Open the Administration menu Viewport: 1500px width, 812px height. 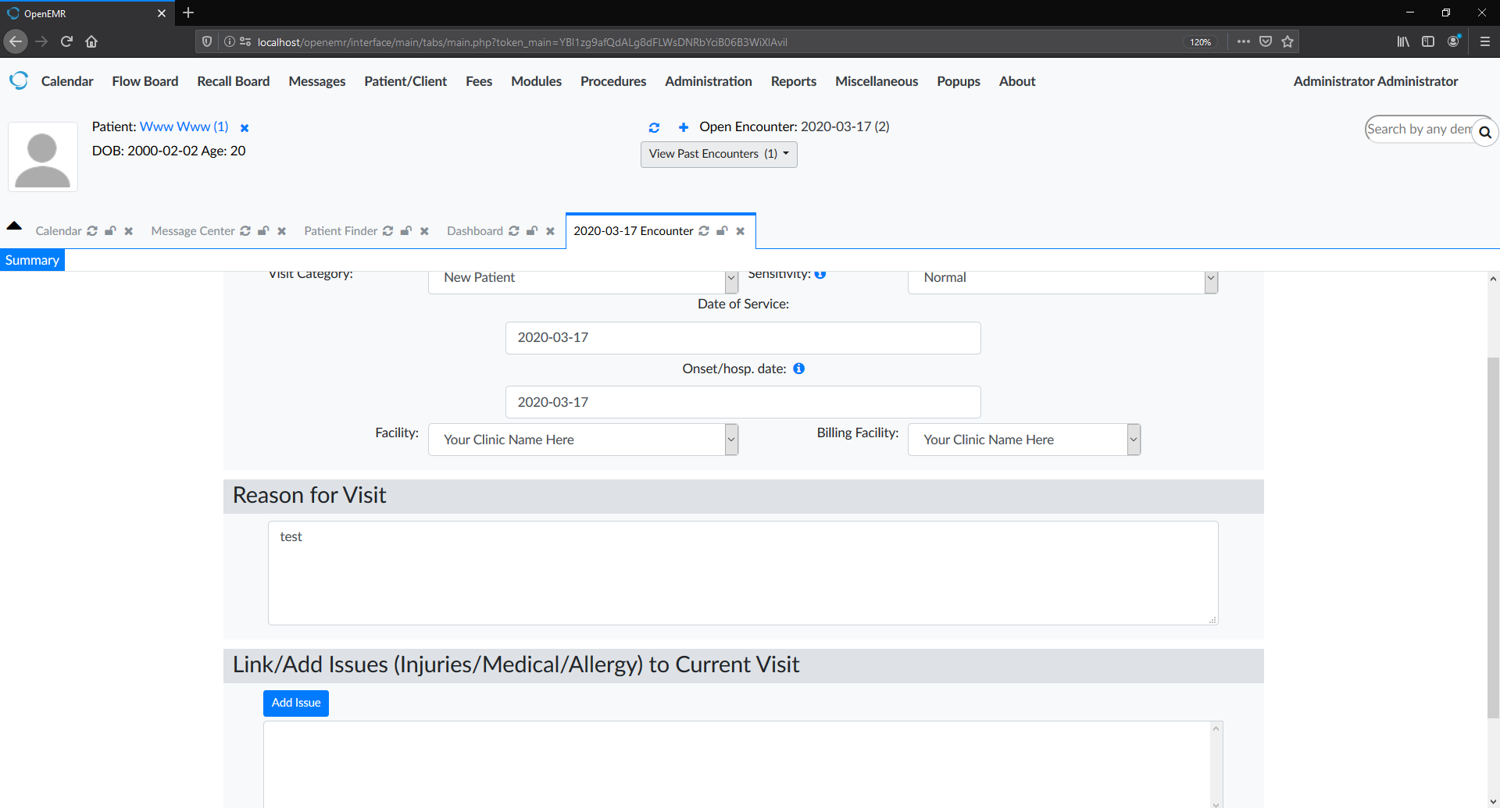(708, 81)
